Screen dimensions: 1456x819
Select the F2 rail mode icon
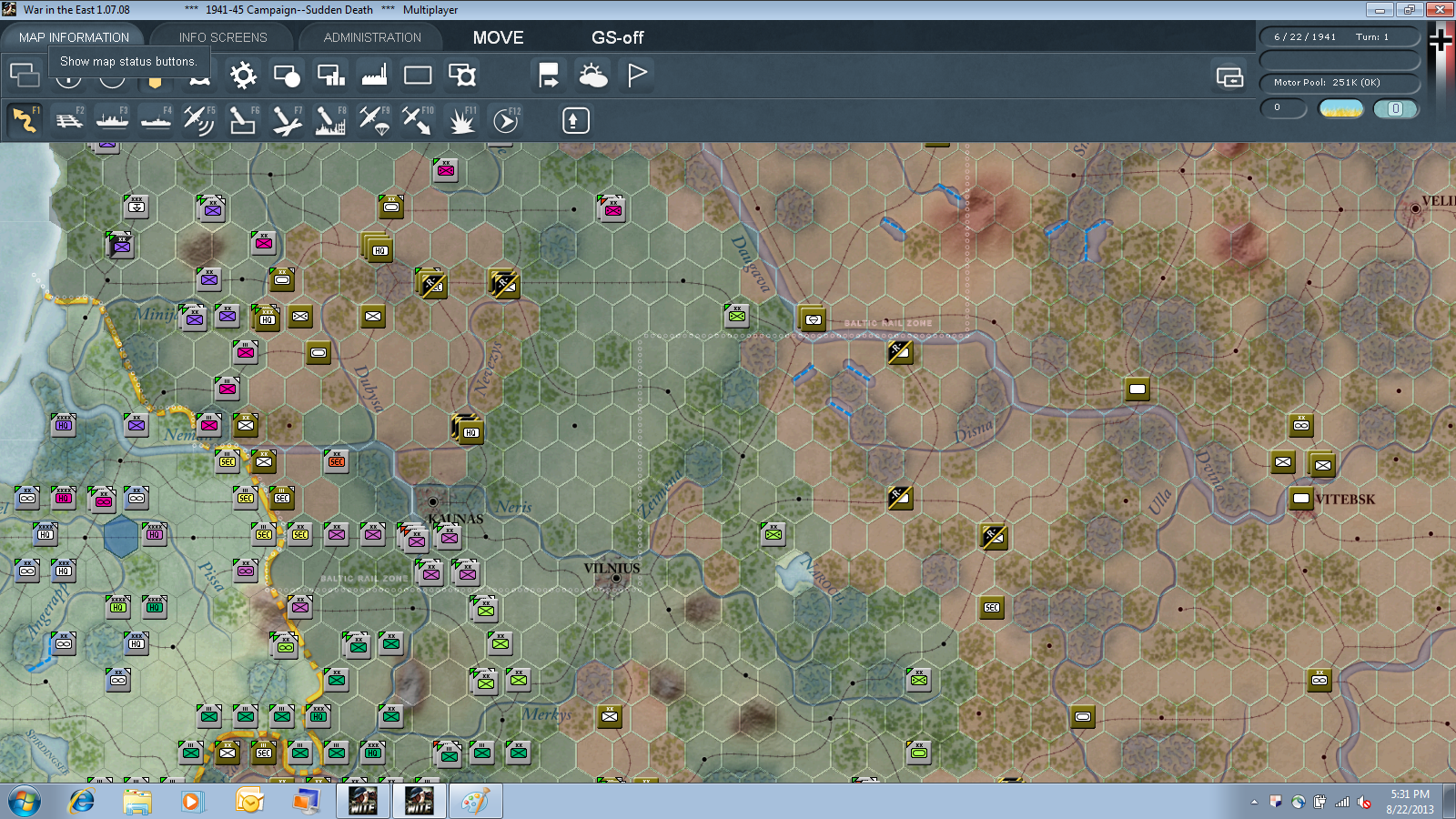click(68, 120)
